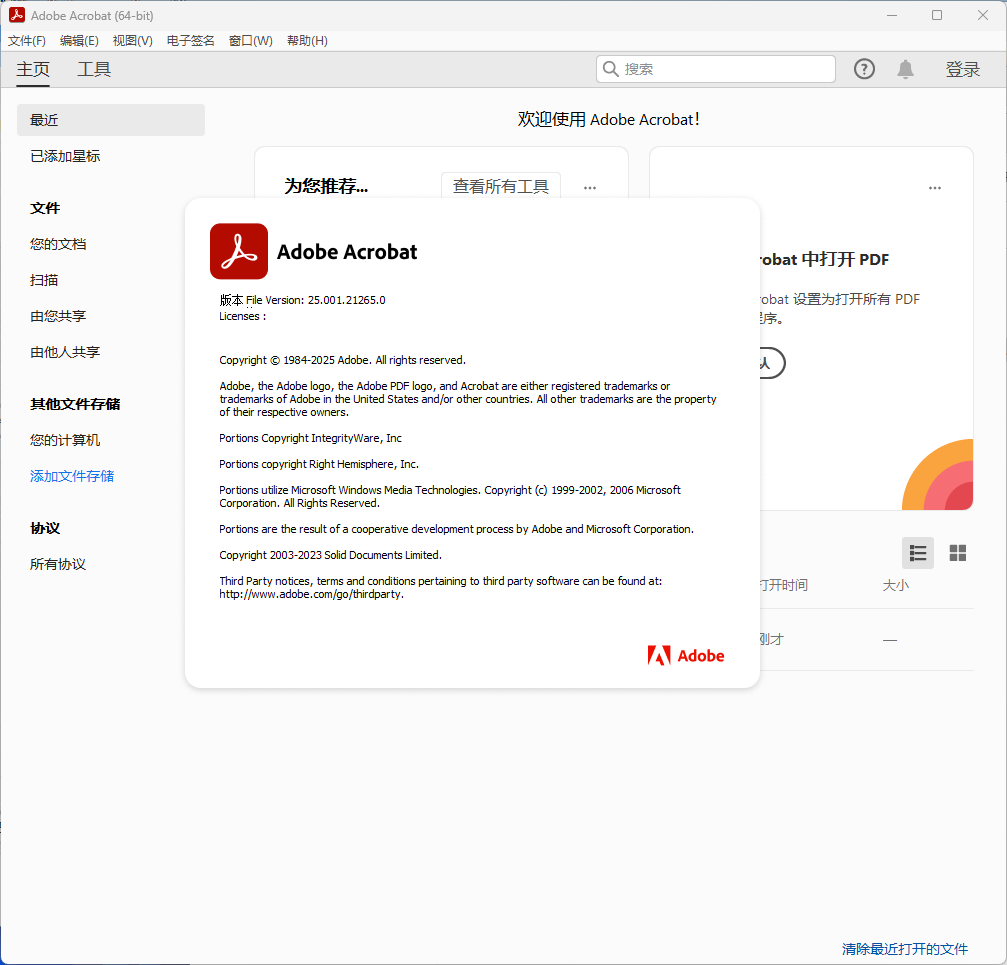Click the help question mark icon
This screenshot has width=1007, height=965.
click(x=864, y=69)
